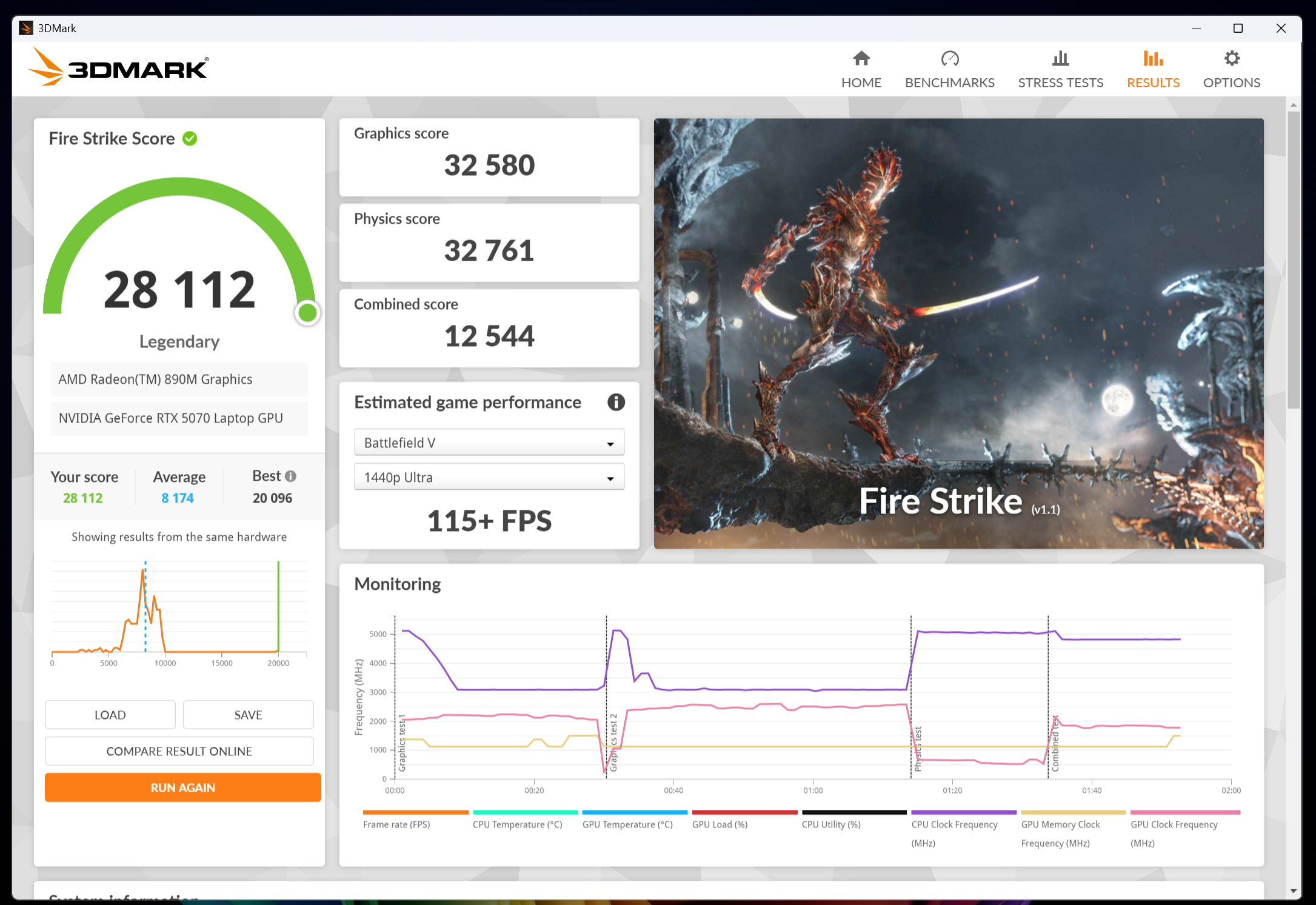
Task: Toggle Frame rate (FPS) legend swatch
Action: tap(415, 812)
